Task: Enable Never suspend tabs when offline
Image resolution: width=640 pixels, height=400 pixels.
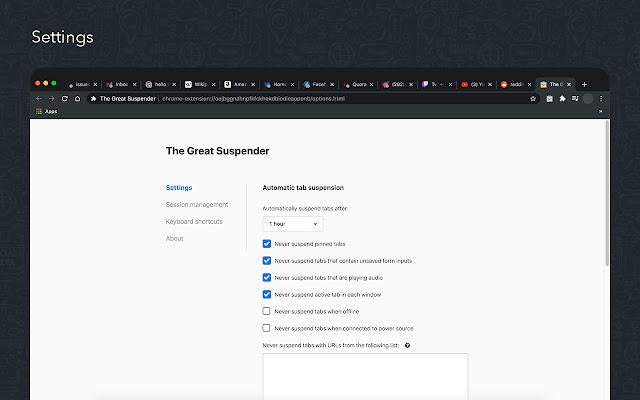Action: coord(267,311)
